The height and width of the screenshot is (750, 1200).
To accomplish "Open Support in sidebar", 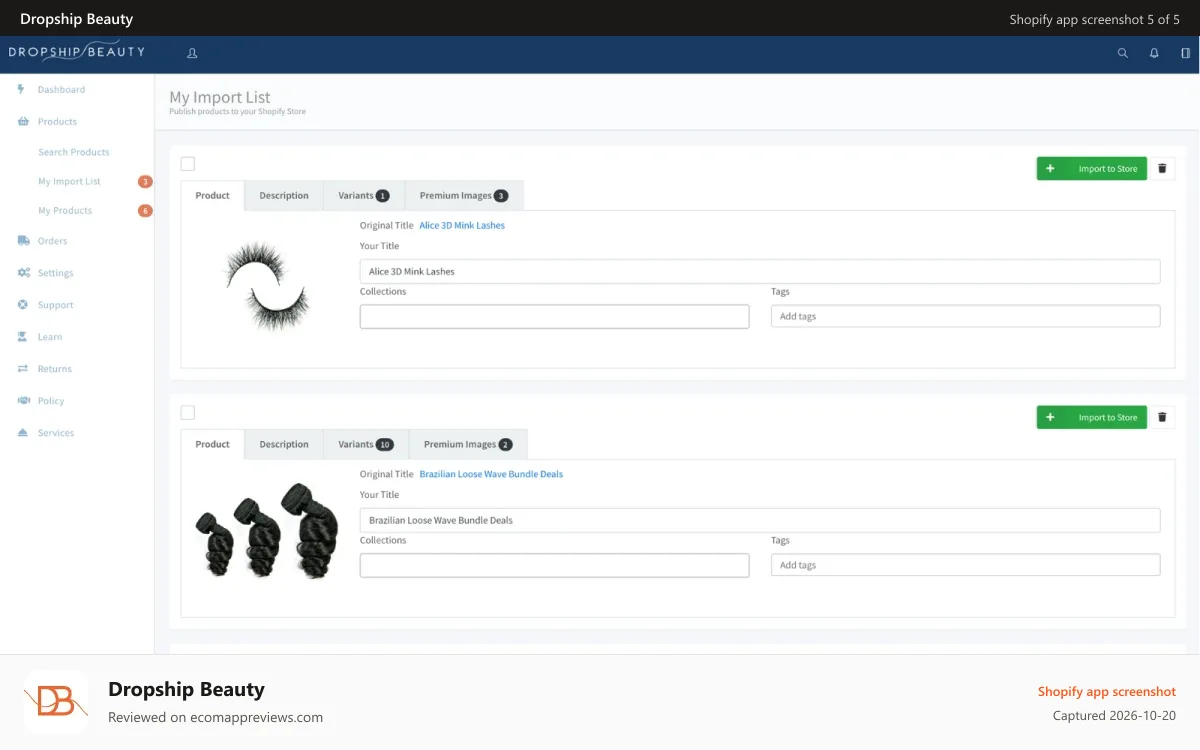I will [55, 305].
